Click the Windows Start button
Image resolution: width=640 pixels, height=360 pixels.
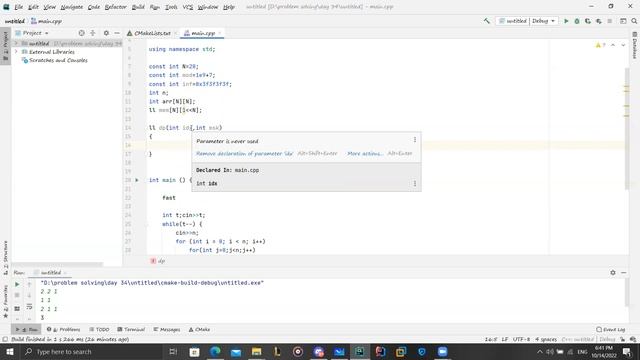pyautogui.click(x=10, y=351)
